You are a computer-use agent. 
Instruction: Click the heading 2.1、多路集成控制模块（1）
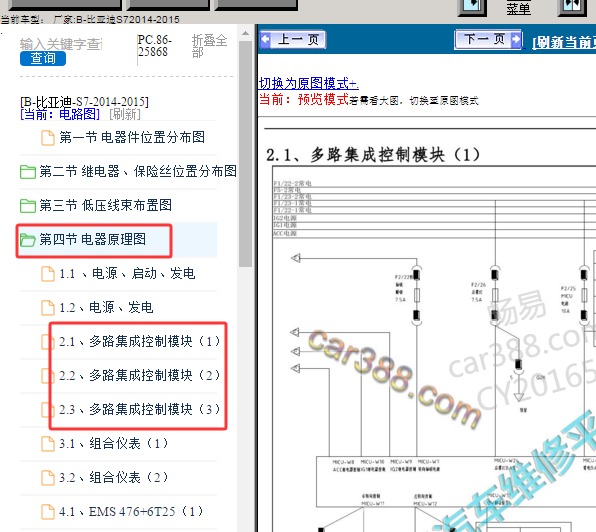[373, 155]
